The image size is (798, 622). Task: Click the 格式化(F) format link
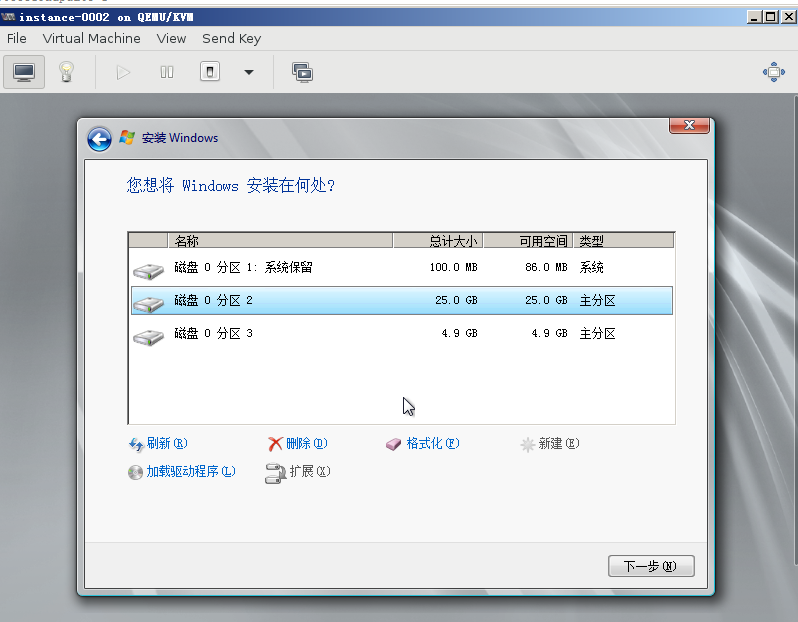(x=433, y=443)
